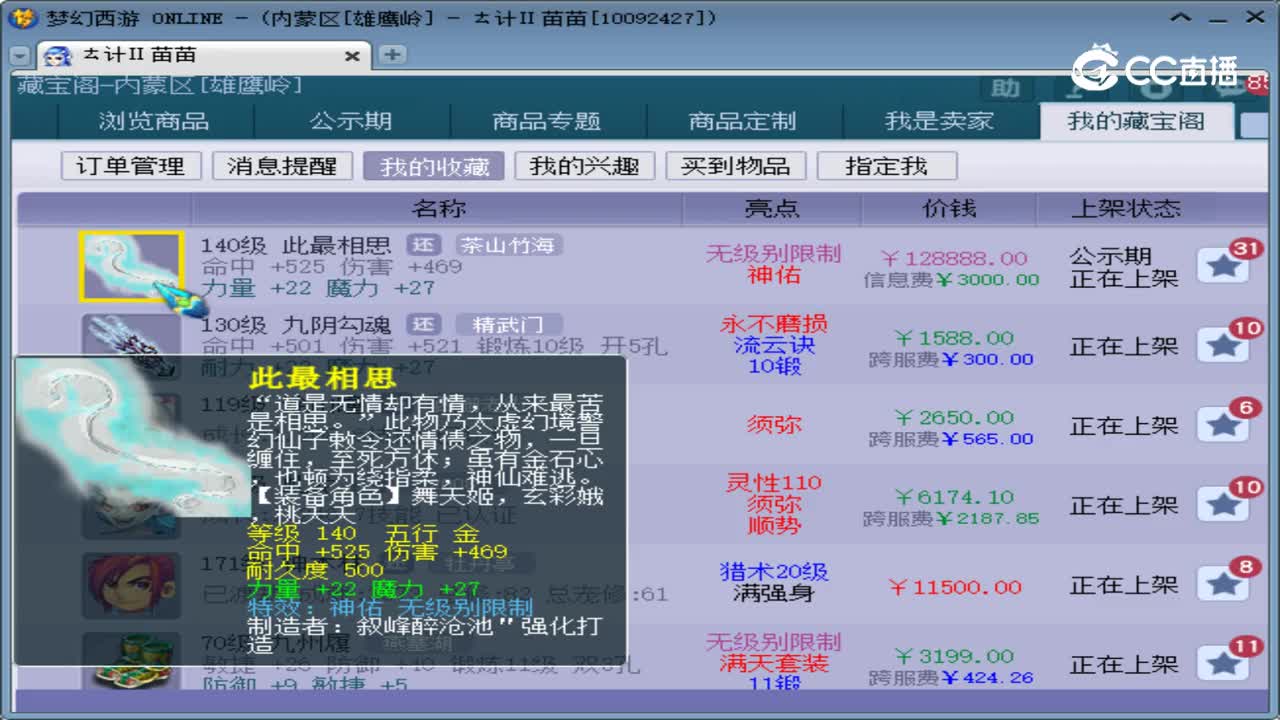Click the 助 help button in the header
Viewport: 1280px width, 720px height.
[x=1005, y=89]
